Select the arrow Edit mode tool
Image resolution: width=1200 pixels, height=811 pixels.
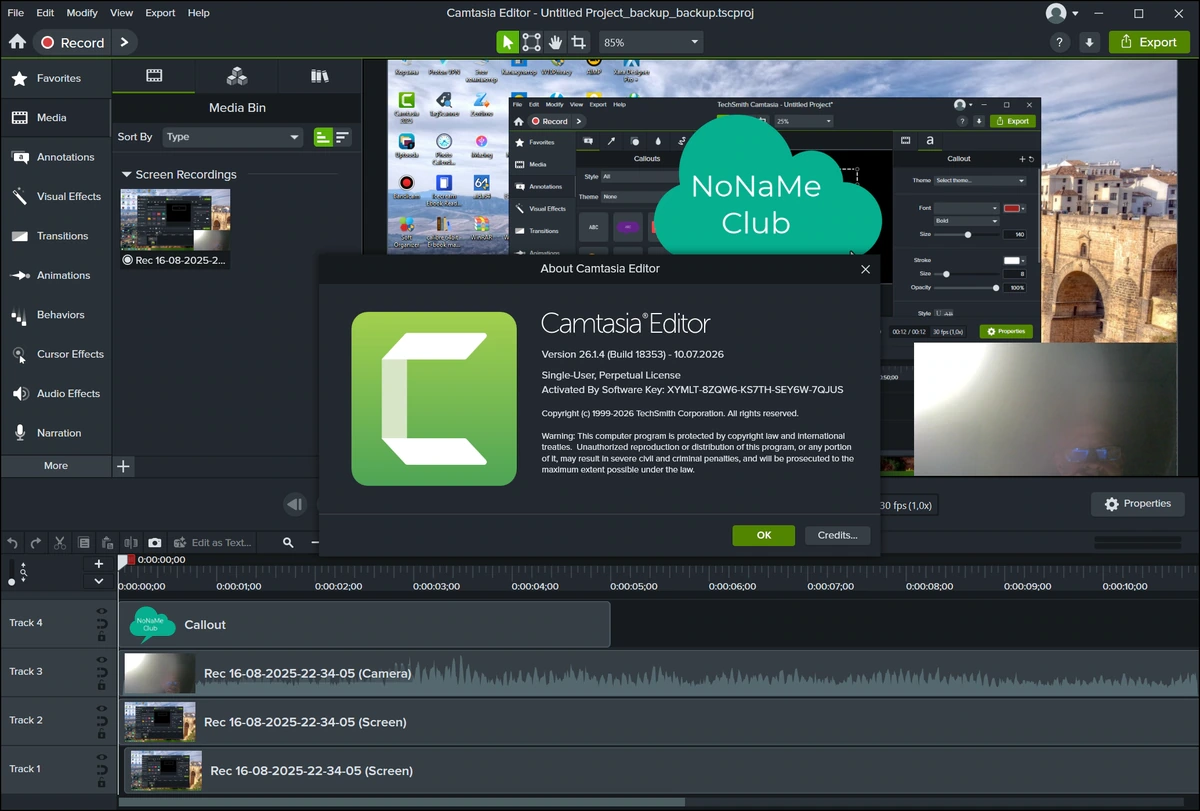coord(508,42)
